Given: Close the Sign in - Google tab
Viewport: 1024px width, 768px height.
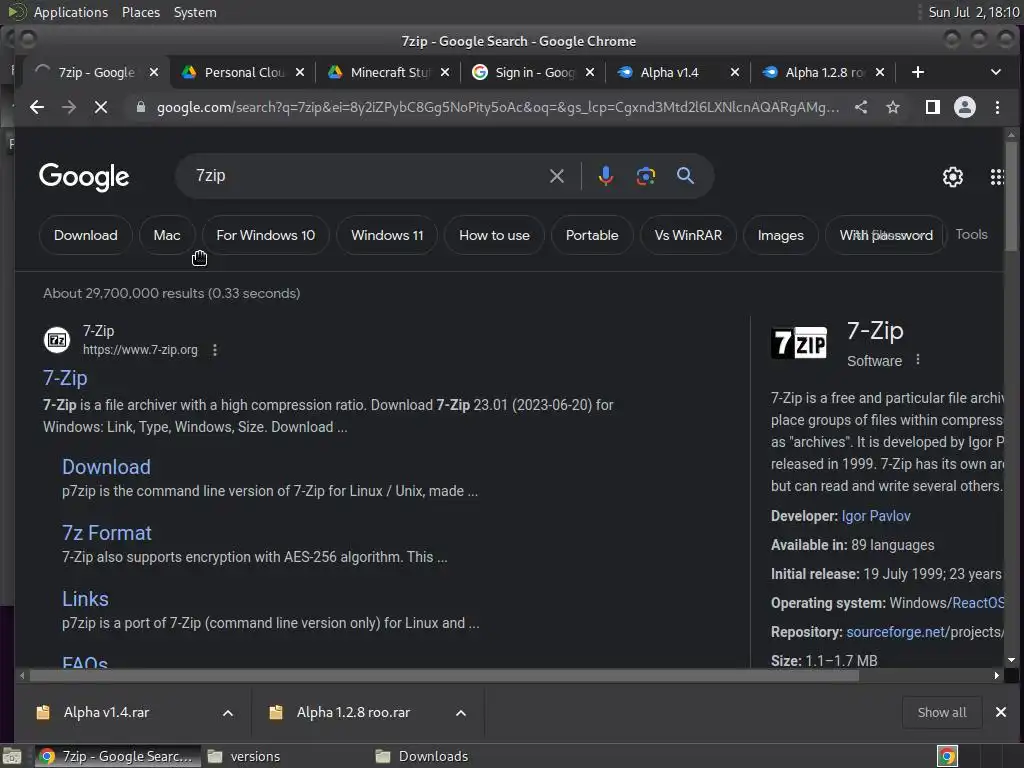Looking at the screenshot, I should click(x=590, y=72).
